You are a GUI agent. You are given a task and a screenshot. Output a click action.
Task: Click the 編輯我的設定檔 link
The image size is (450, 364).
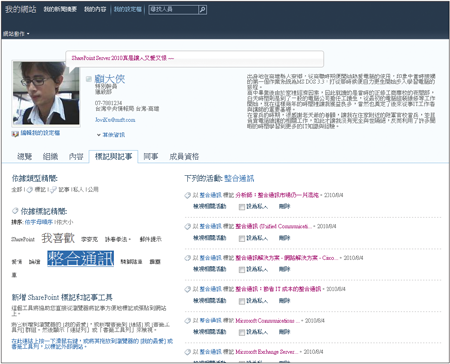pyautogui.click(x=40, y=133)
